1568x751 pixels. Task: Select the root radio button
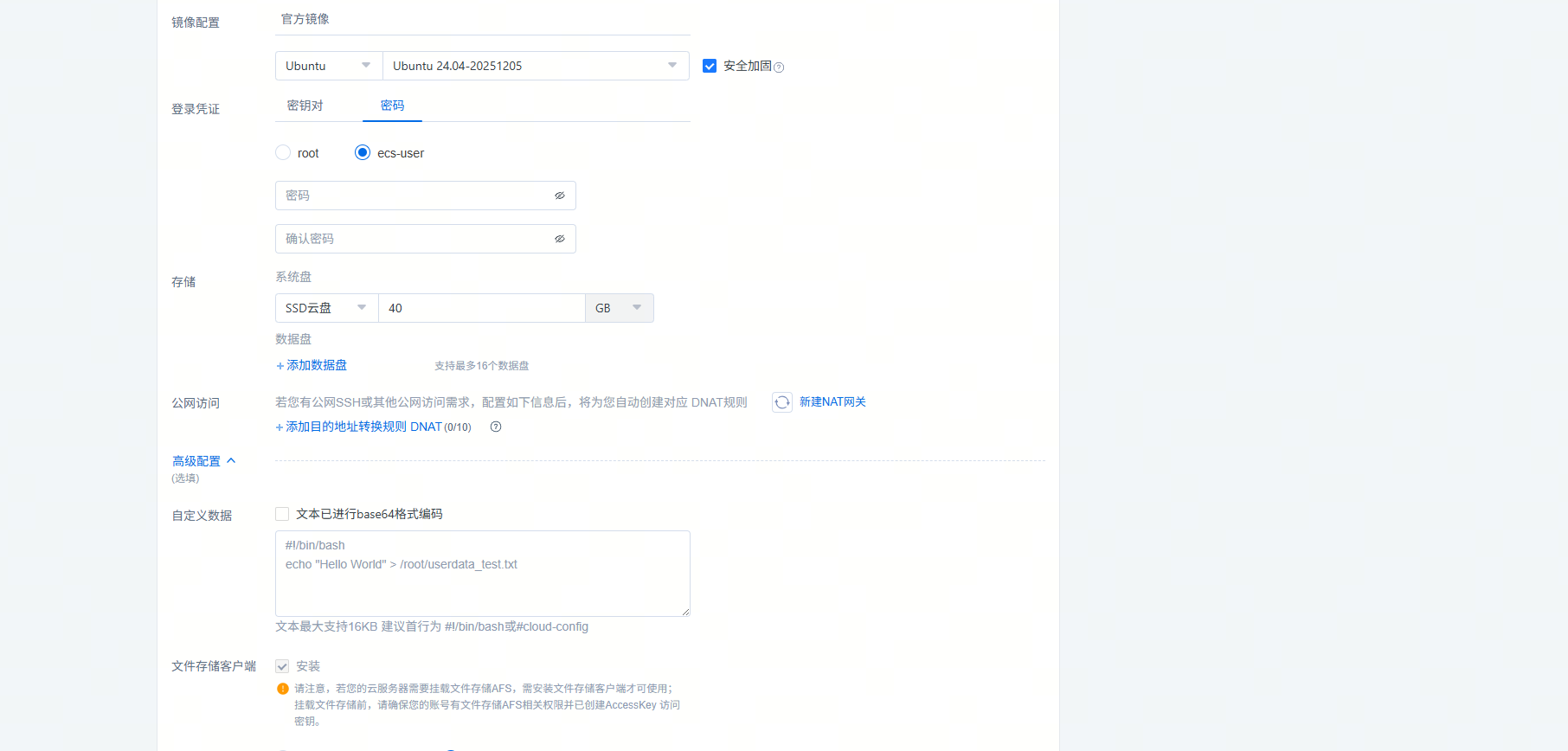click(x=283, y=153)
